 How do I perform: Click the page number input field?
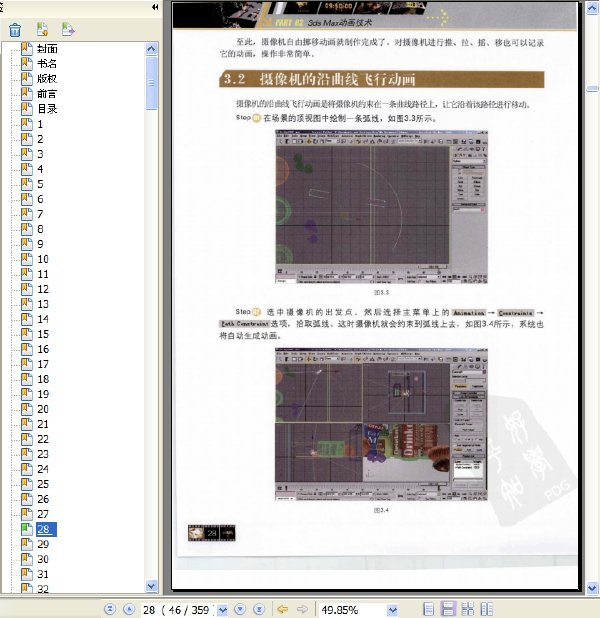(x=179, y=610)
